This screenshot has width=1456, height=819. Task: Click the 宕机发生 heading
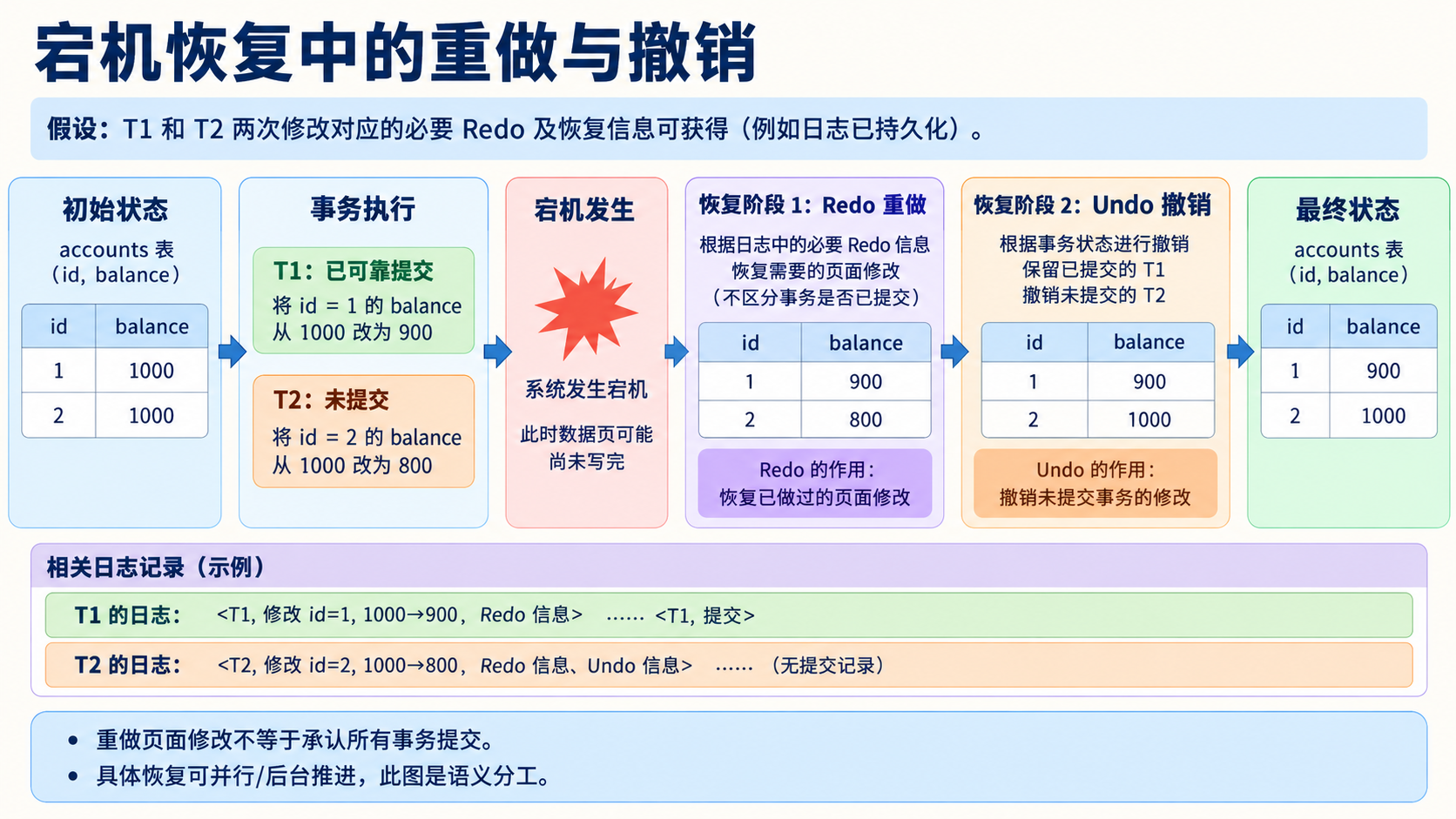pyautogui.click(x=584, y=210)
